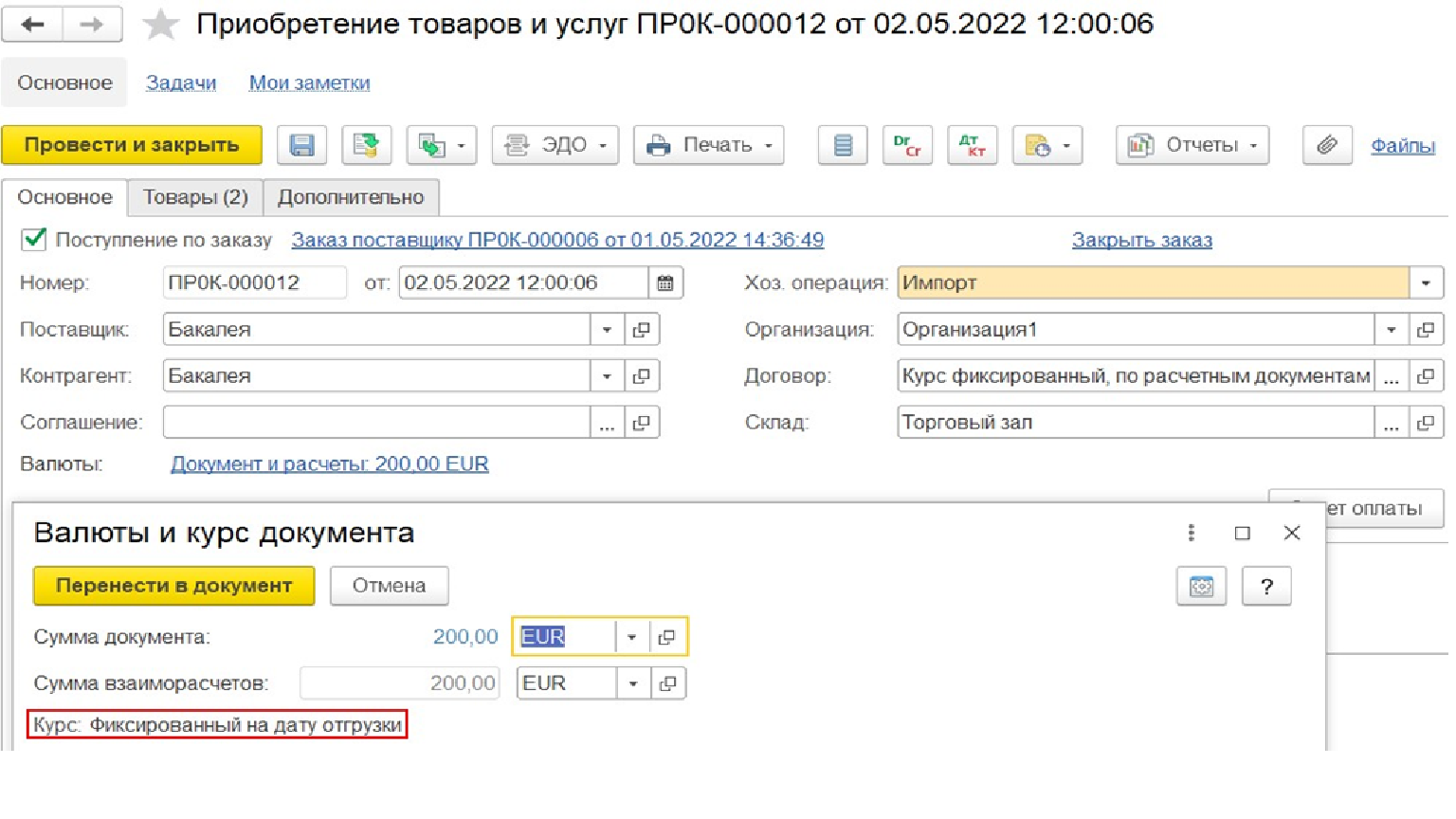Image resolution: width=1456 pixels, height=819 pixels.
Task: Open the Dt/Kt accounting entries icon
Action: pos(972,145)
